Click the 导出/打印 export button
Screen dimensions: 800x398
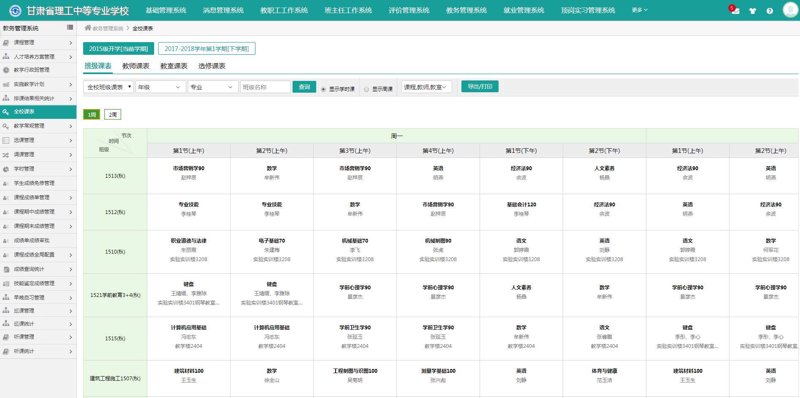coord(480,87)
